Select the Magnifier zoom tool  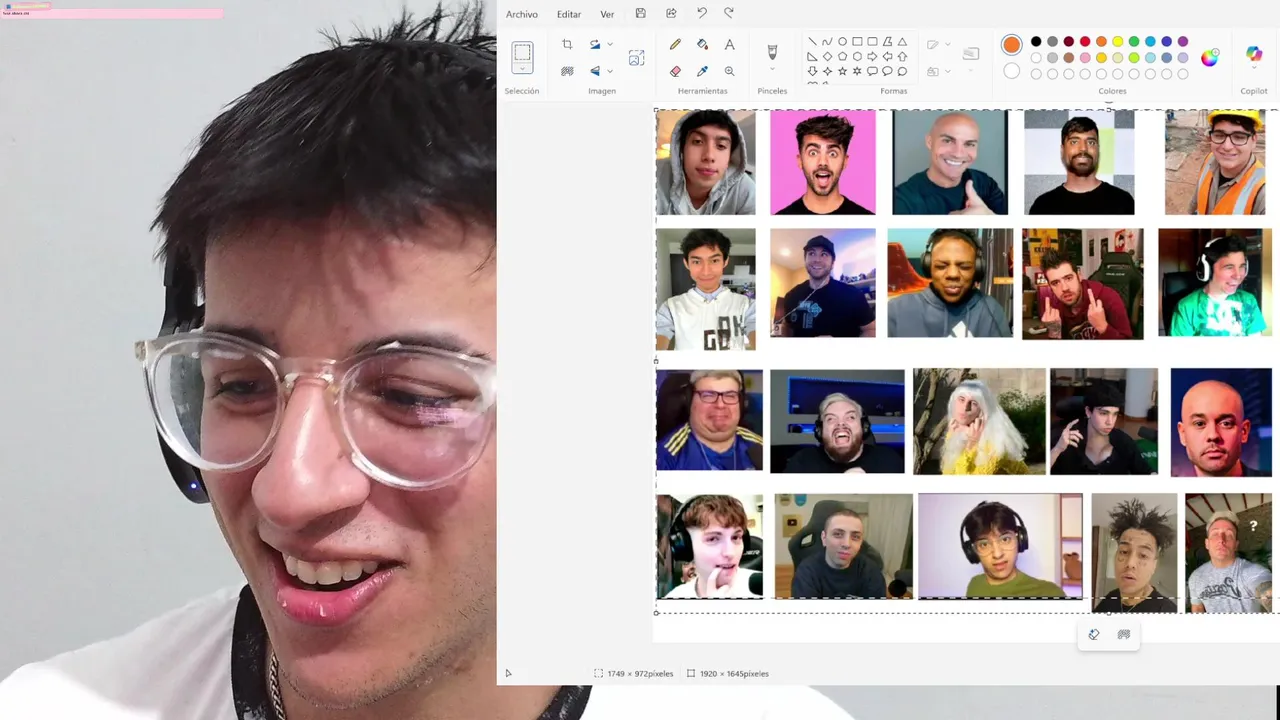point(729,71)
